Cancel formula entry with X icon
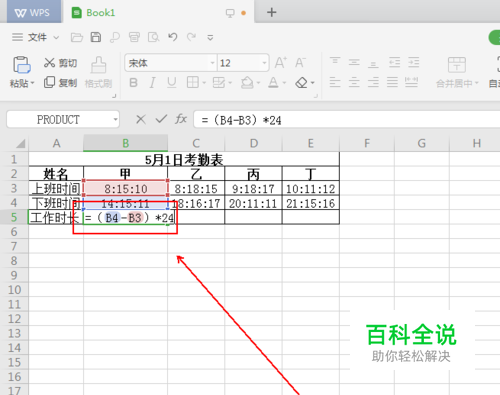 point(141,119)
